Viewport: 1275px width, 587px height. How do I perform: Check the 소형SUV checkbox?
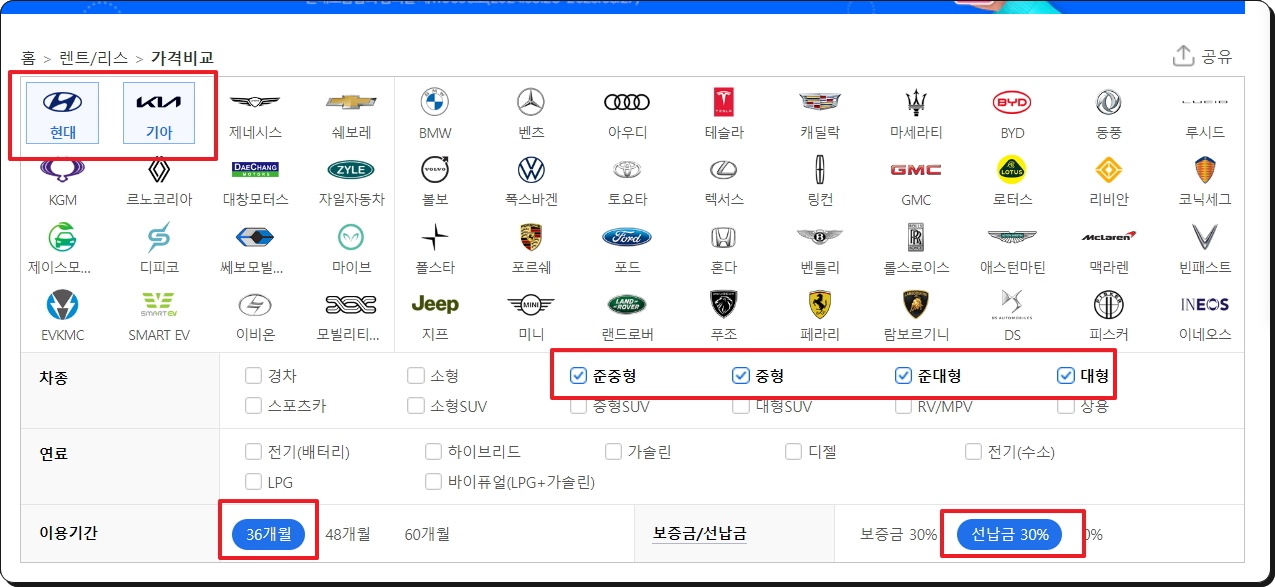click(415, 406)
